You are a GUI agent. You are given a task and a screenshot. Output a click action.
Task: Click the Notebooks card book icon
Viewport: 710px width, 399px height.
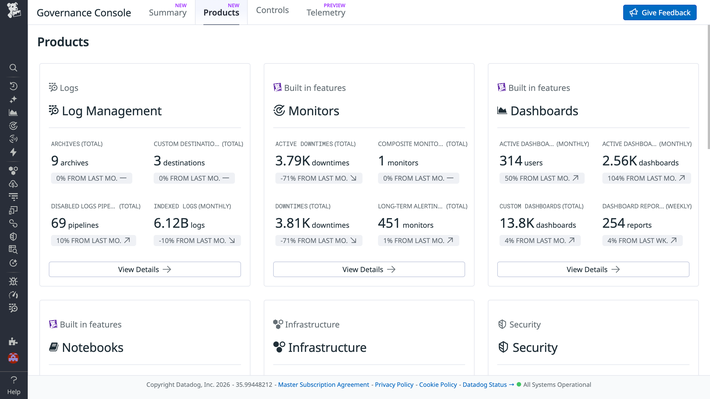tap(53, 347)
